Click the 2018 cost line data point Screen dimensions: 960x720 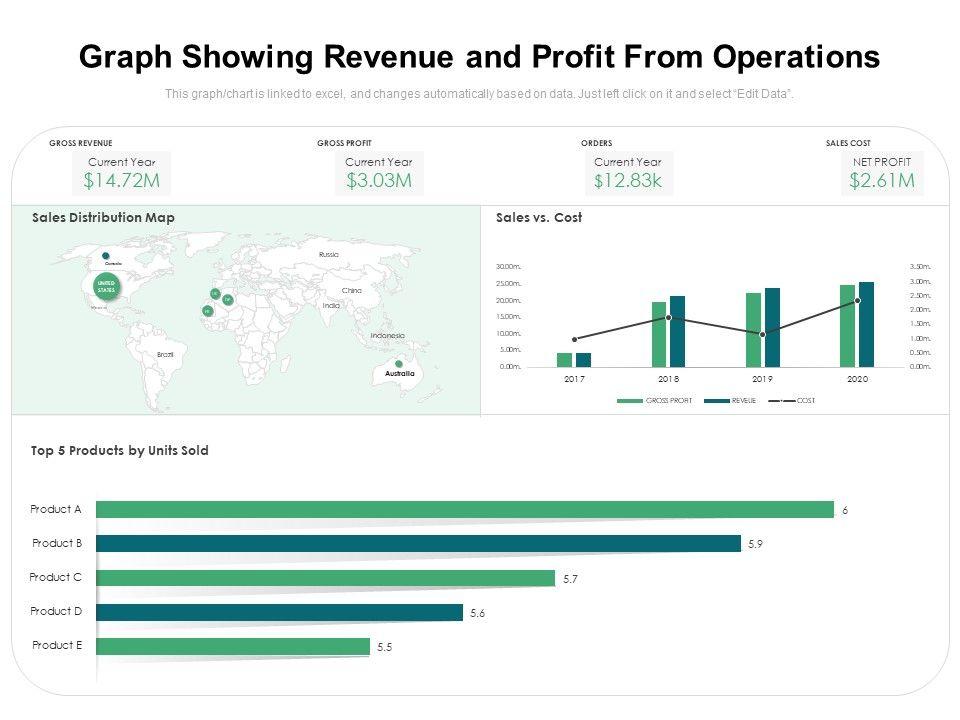669,318
